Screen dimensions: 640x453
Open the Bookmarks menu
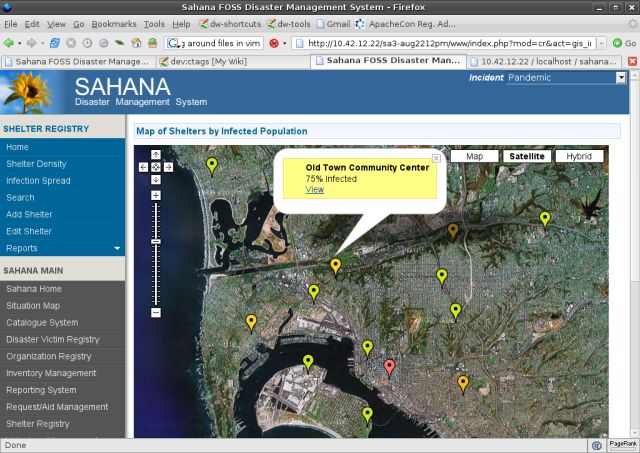coord(113,23)
